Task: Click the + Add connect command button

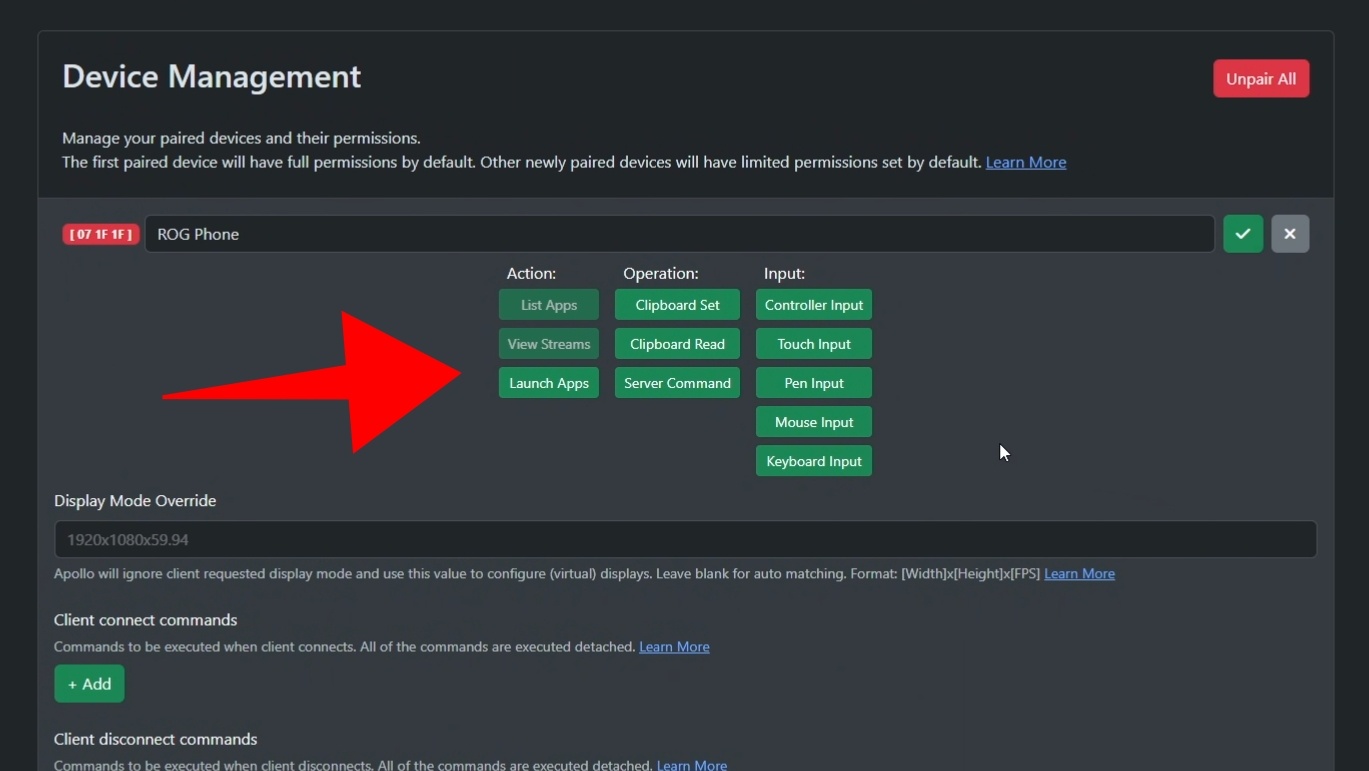Action: [89, 684]
